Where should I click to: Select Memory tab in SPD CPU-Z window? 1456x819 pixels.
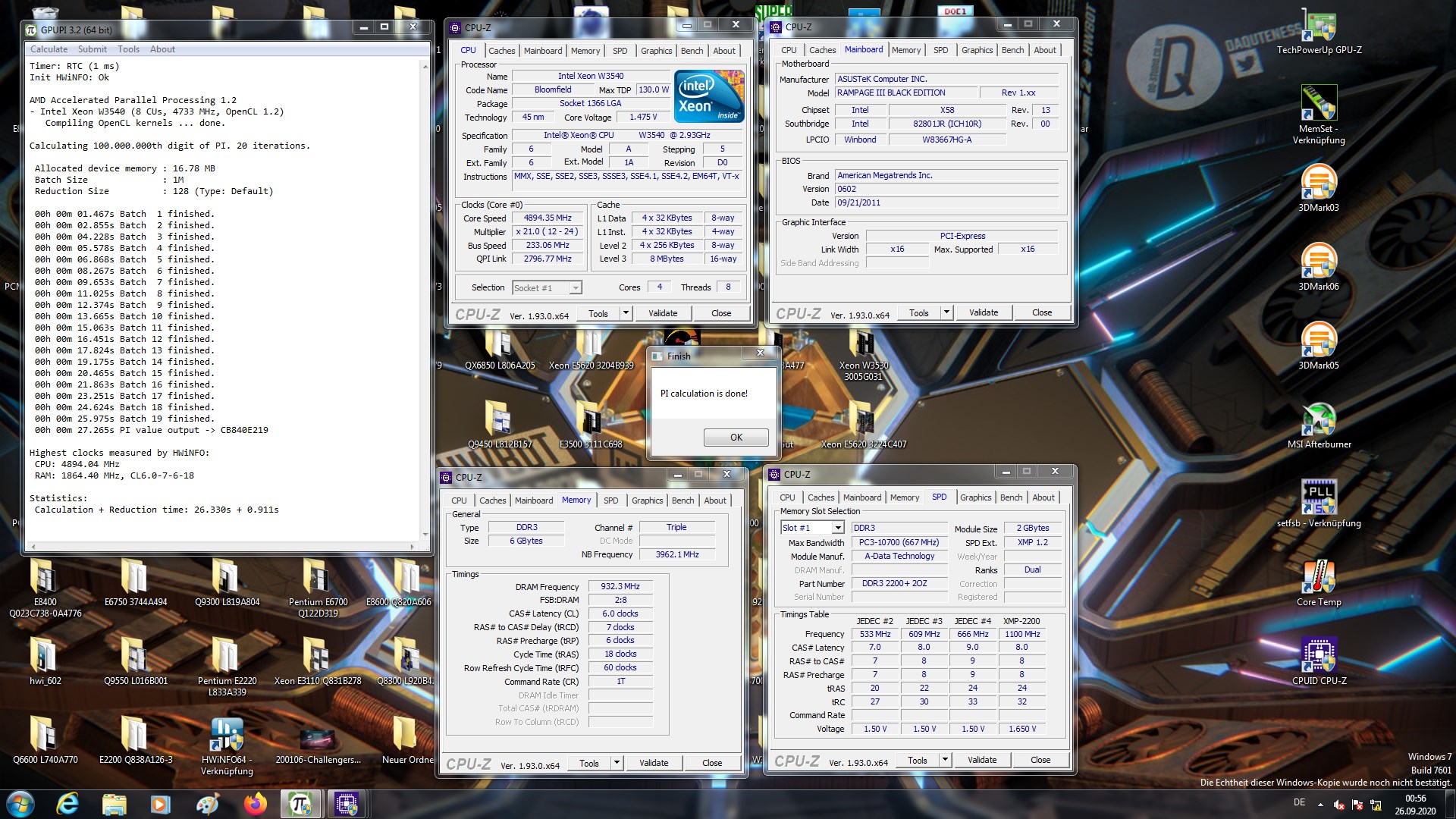[905, 497]
